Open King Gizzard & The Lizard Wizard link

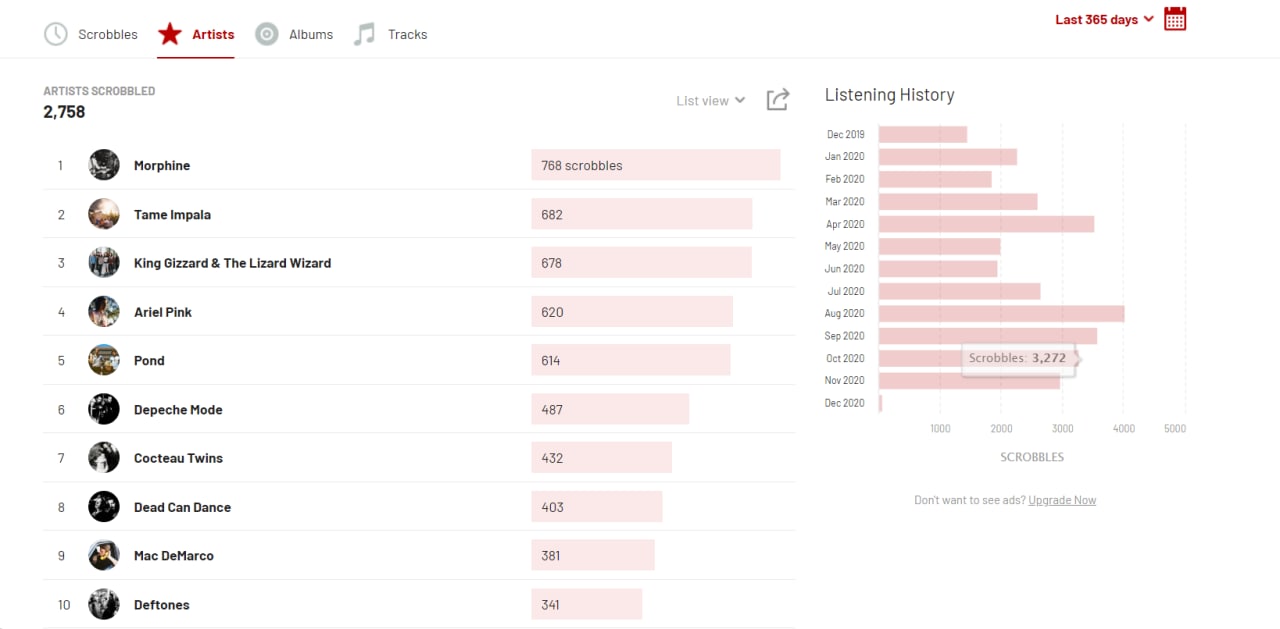click(x=232, y=263)
